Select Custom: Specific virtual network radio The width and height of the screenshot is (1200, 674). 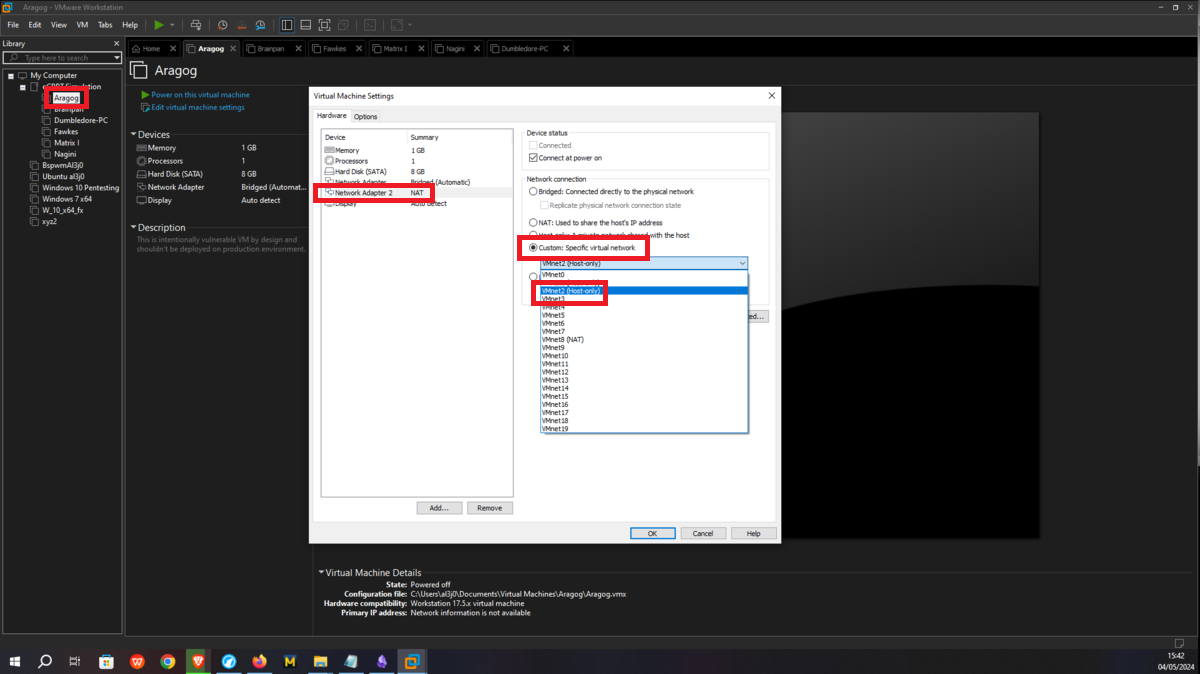coord(533,248)
